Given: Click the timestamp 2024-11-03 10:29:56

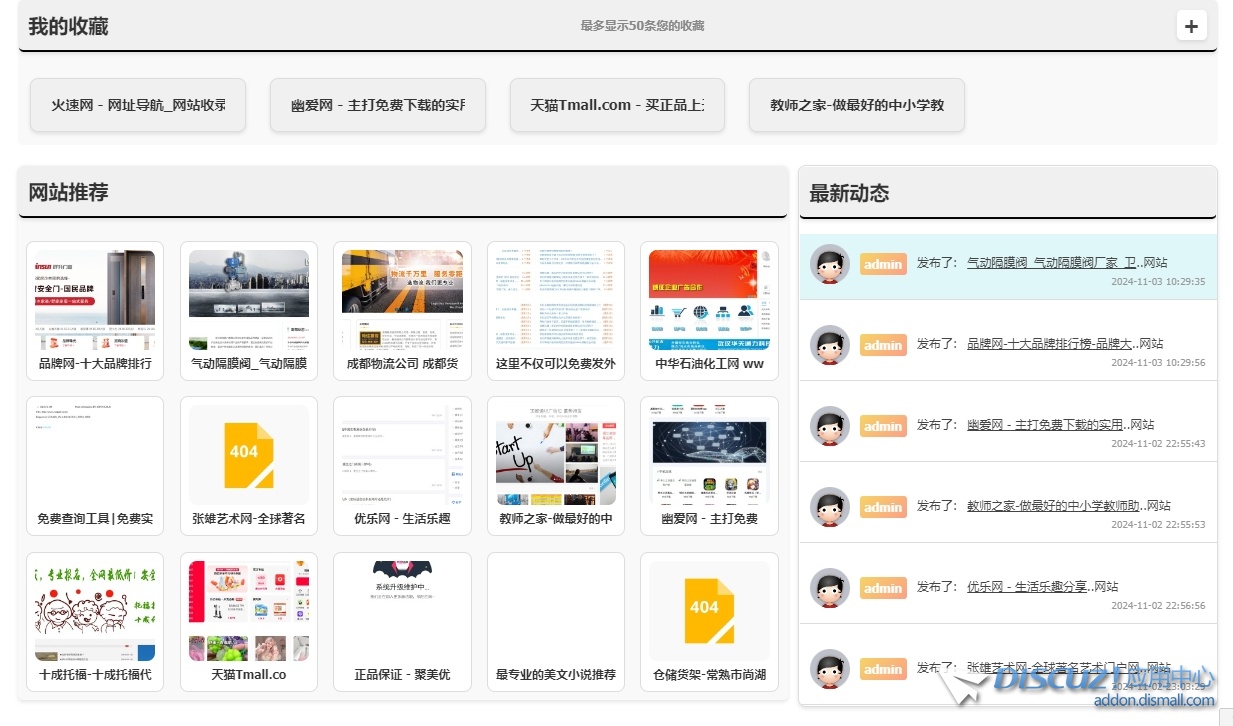Looking at the screenshot, I should click(1158, 363).
